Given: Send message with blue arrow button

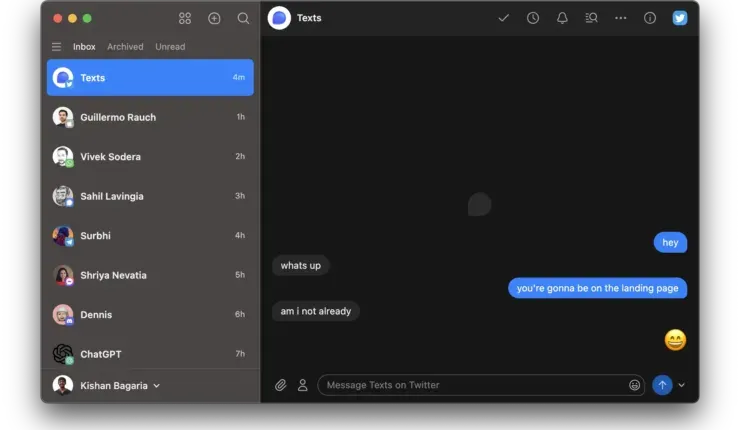Looking at the screenshot, I should [662, 385].
